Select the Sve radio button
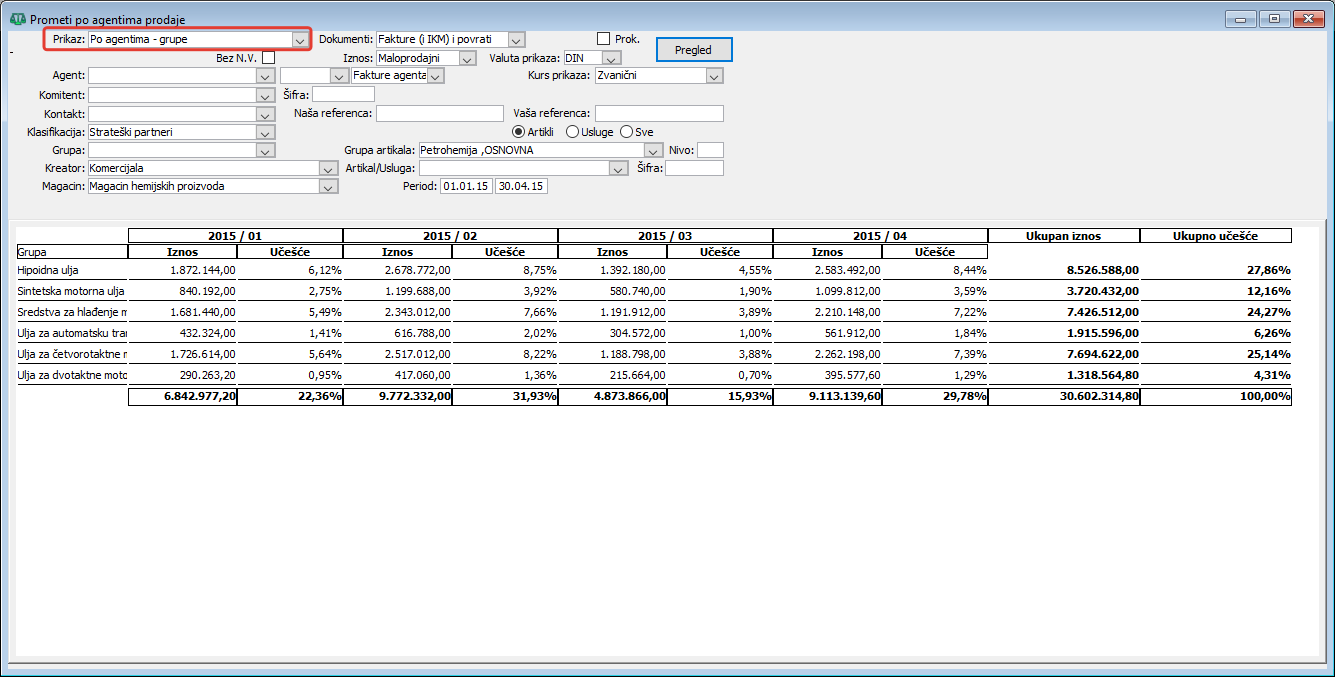The width and height of the screenshot is (1335, 677). pos(627,132)
